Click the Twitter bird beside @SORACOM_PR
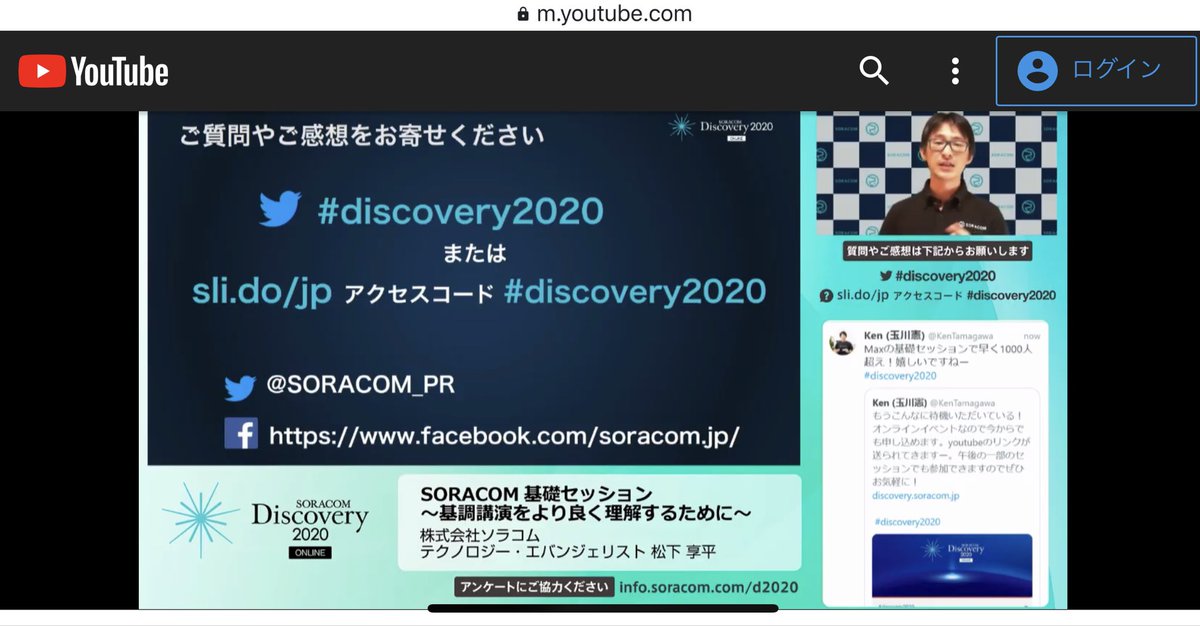 coord(241,387)
